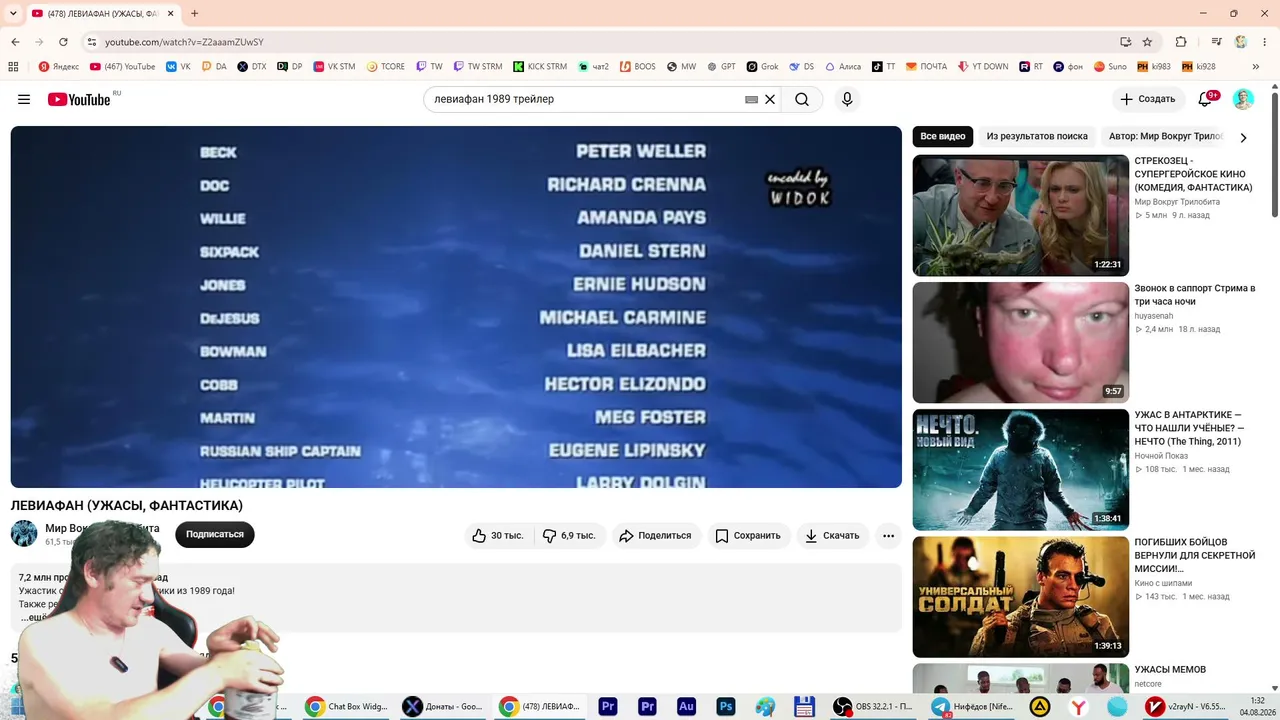Open the УЖАСЫ МЕМОВ video title
1280x720 pixels.
click(x=1170, y=669)
